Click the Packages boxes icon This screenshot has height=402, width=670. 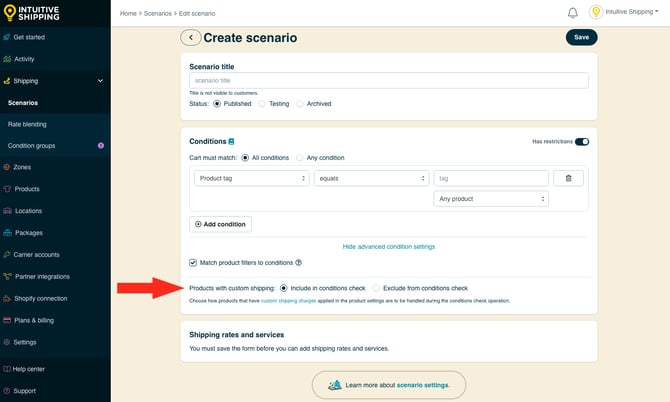tap(7, 233)
